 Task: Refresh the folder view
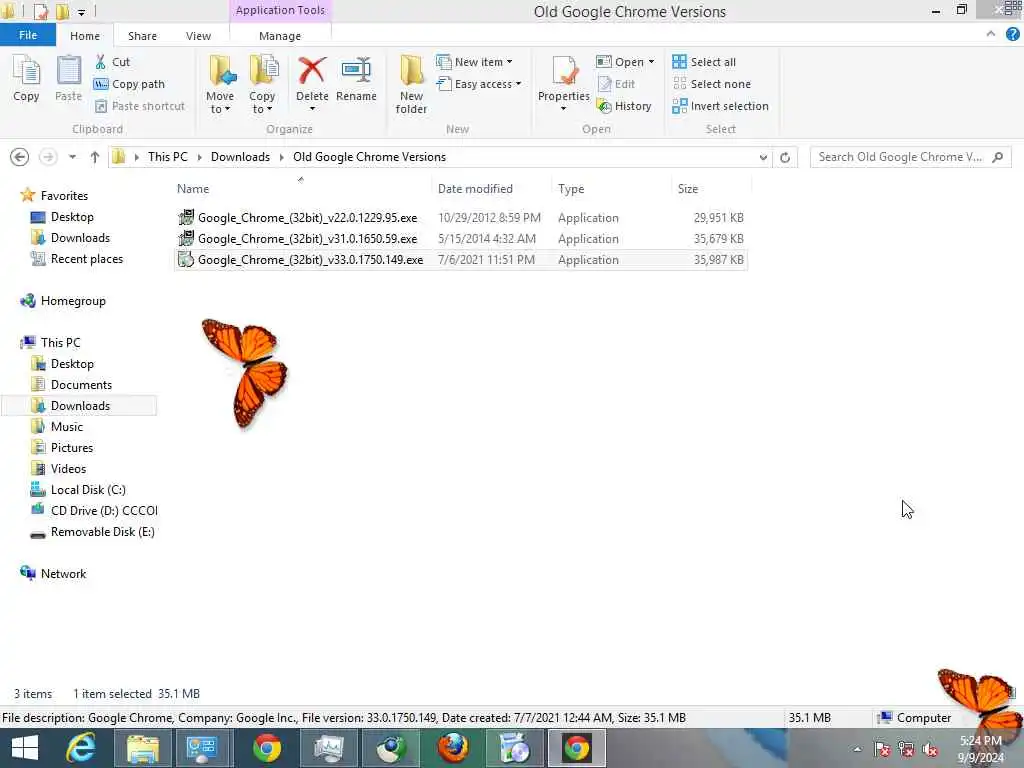(x=785, y=157)
